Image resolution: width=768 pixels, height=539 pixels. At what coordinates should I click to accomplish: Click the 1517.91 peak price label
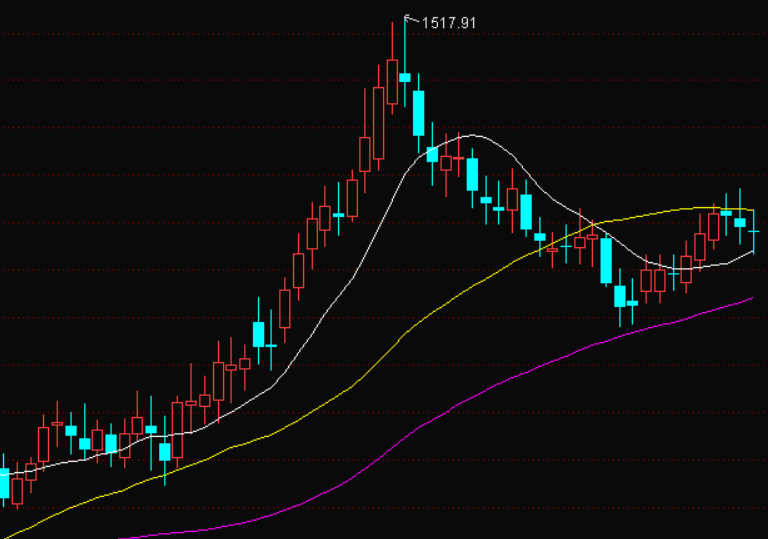point(448,23)
